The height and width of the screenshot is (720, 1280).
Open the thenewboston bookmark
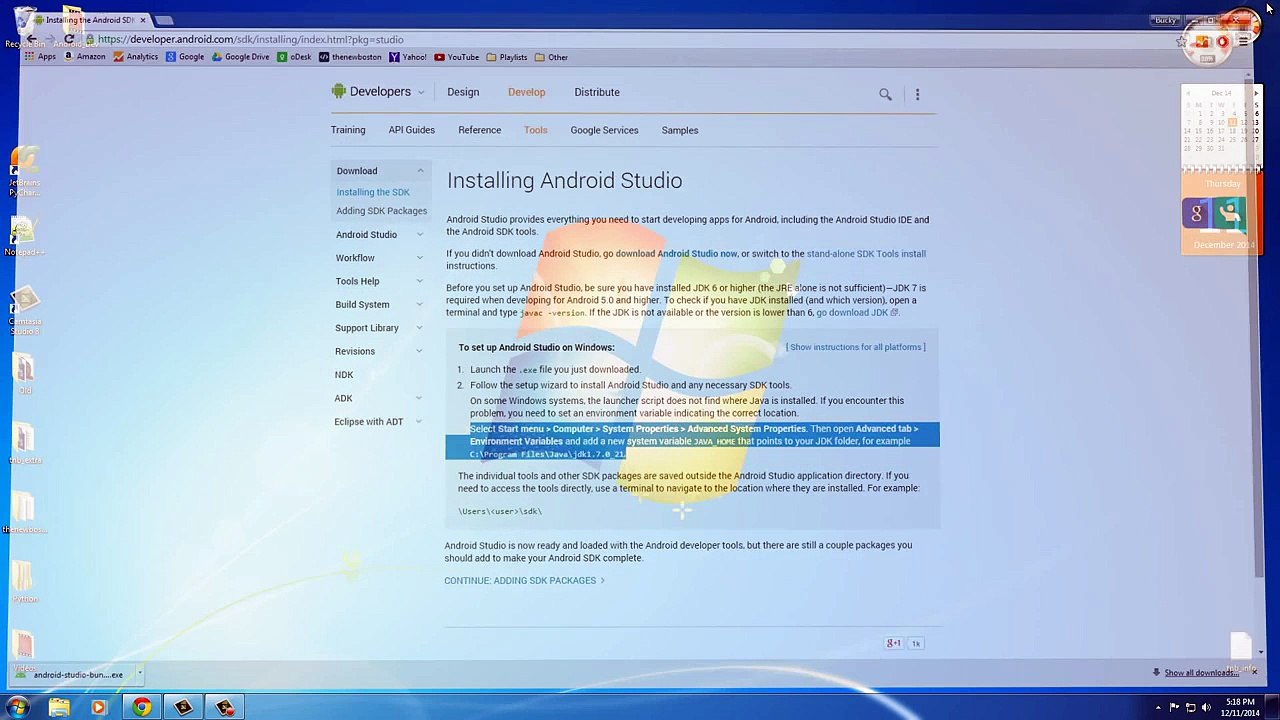[350, 57]
